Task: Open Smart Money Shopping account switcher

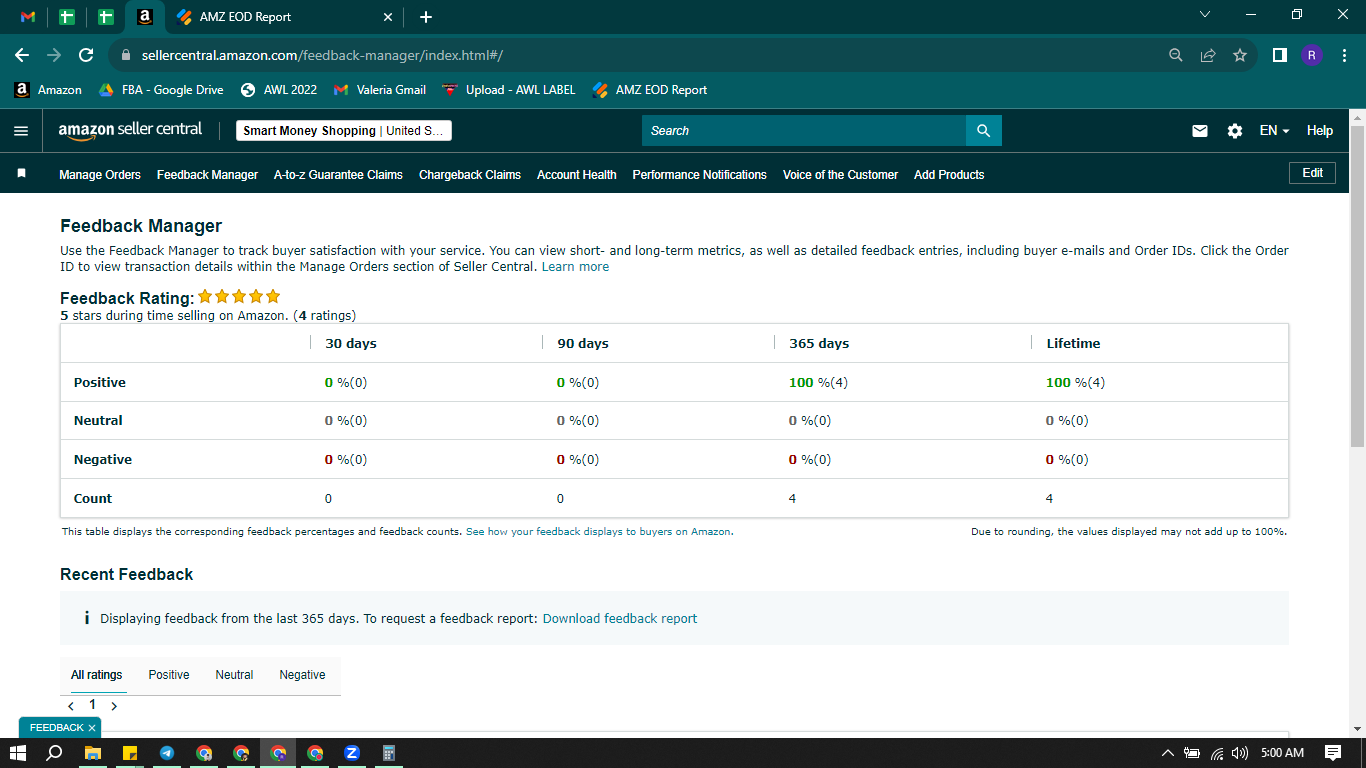Action: tap(344, 131)
